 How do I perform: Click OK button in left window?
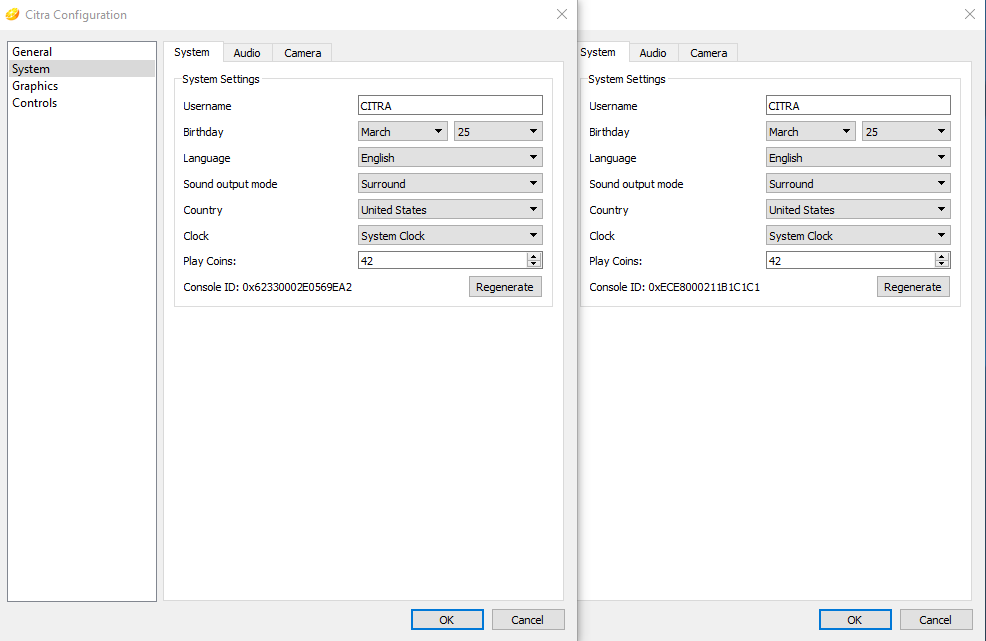(x=447, y=620)
